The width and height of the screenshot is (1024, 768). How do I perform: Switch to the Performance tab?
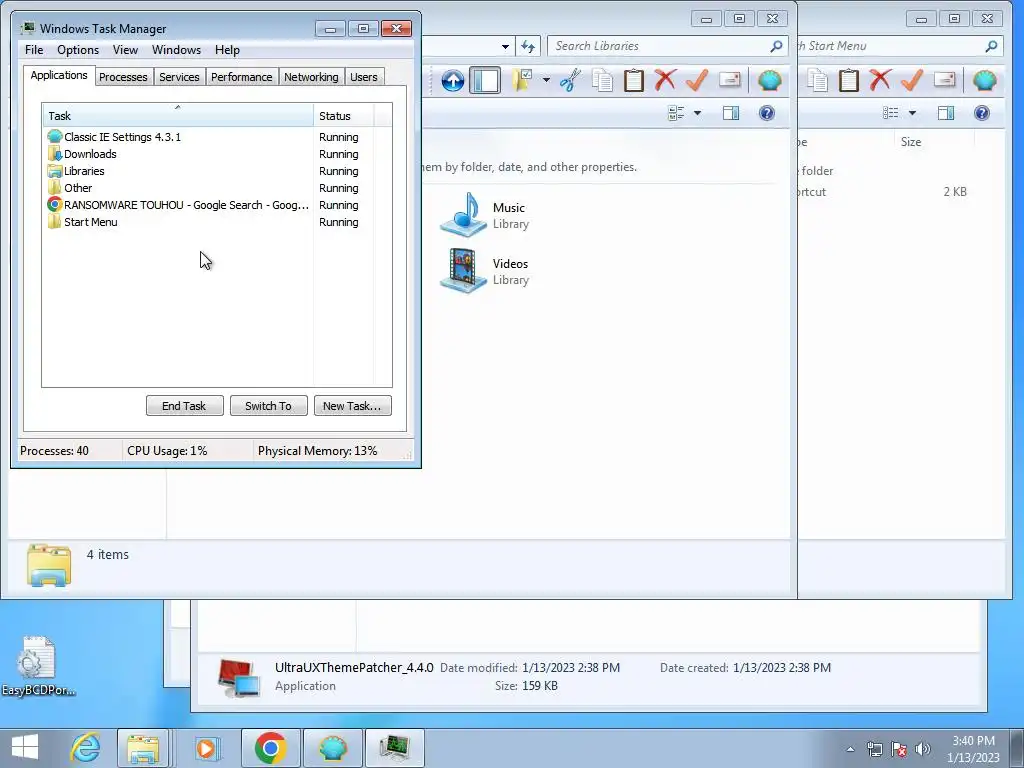tap(241, 77)
